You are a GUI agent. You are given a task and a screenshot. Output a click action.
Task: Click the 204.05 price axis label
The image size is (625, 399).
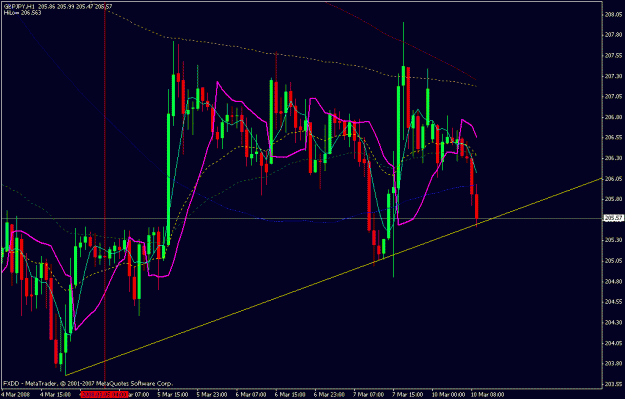pyautogui.click(x=613, y=343)
